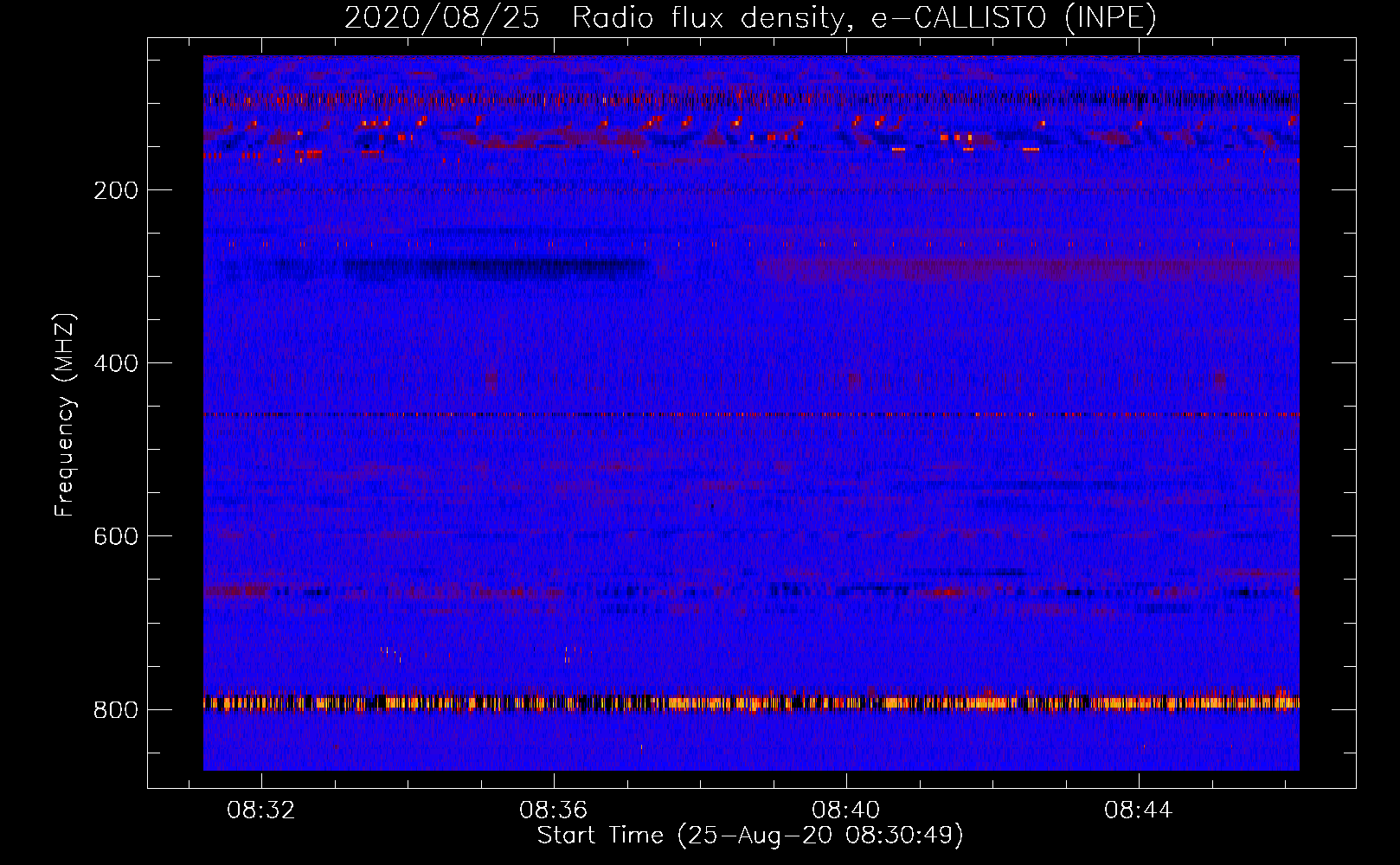Click the 'Frequency (MHZ)' axis title

coord(65,415)
